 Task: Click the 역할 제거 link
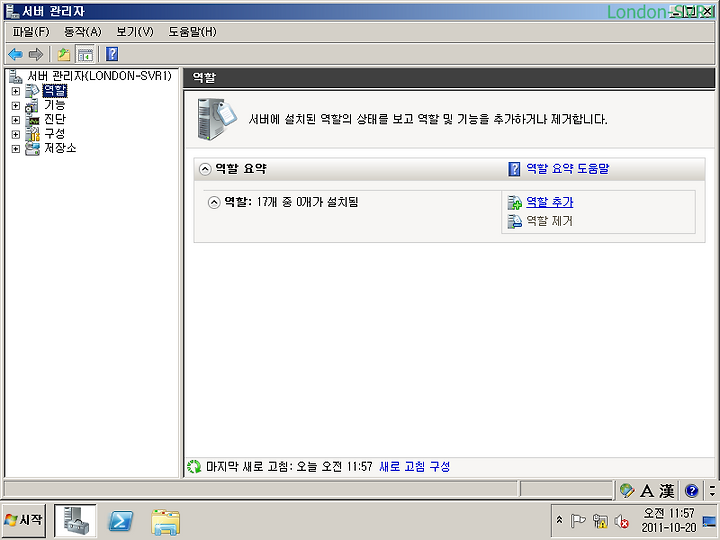click(x=549, y=221)
